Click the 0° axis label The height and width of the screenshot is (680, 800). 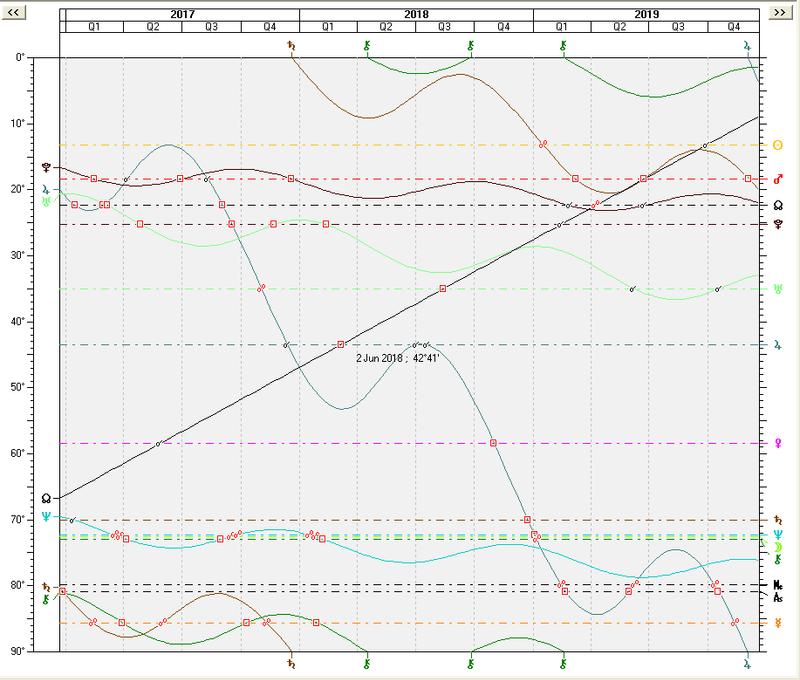click(x=20, y=58)
